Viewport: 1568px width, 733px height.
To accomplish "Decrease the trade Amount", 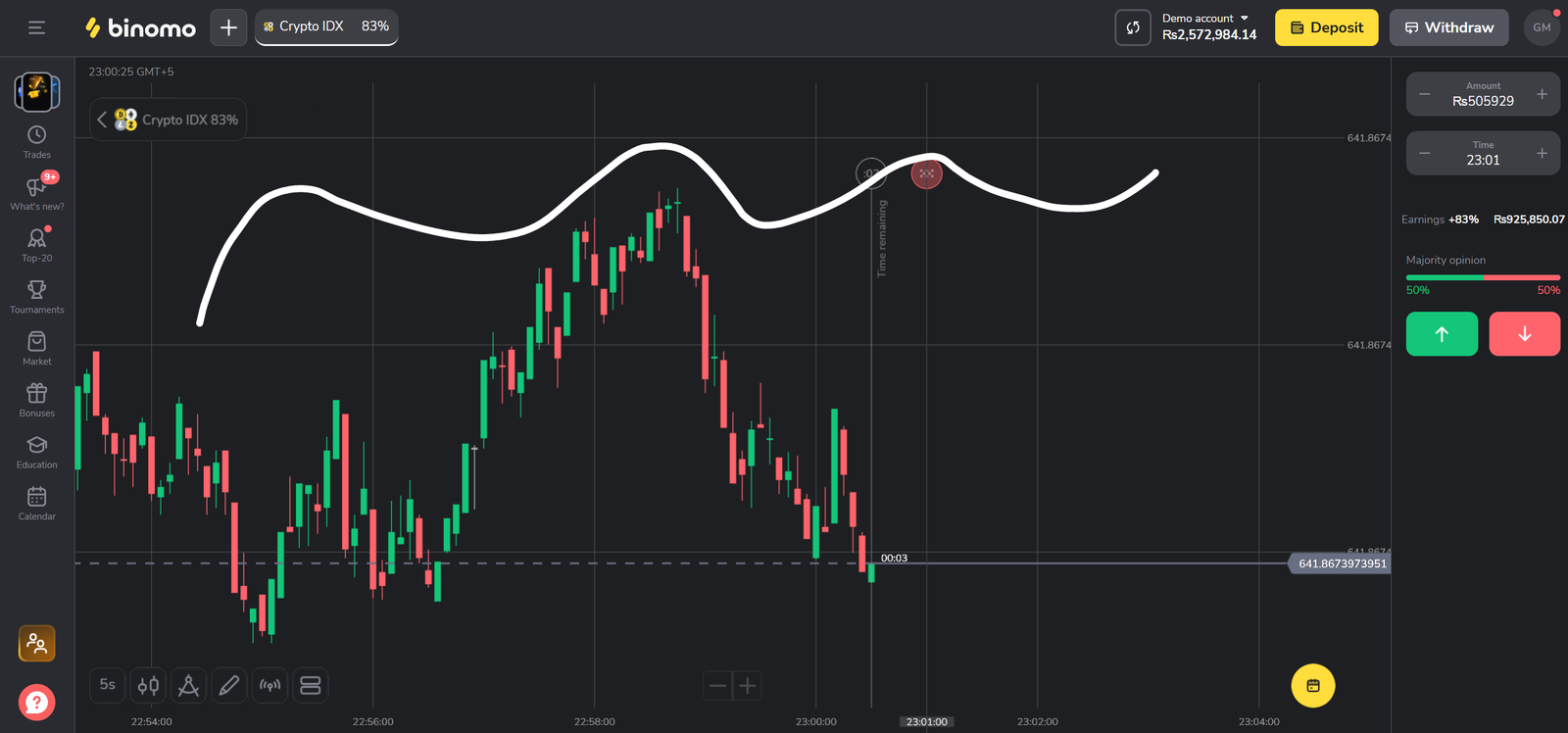I will click(1425, 94).
